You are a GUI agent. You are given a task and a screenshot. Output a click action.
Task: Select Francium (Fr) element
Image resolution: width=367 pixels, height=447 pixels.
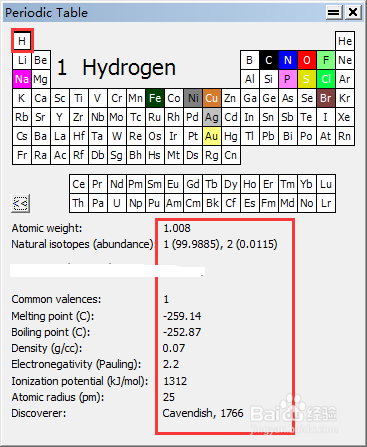[22, 155]
